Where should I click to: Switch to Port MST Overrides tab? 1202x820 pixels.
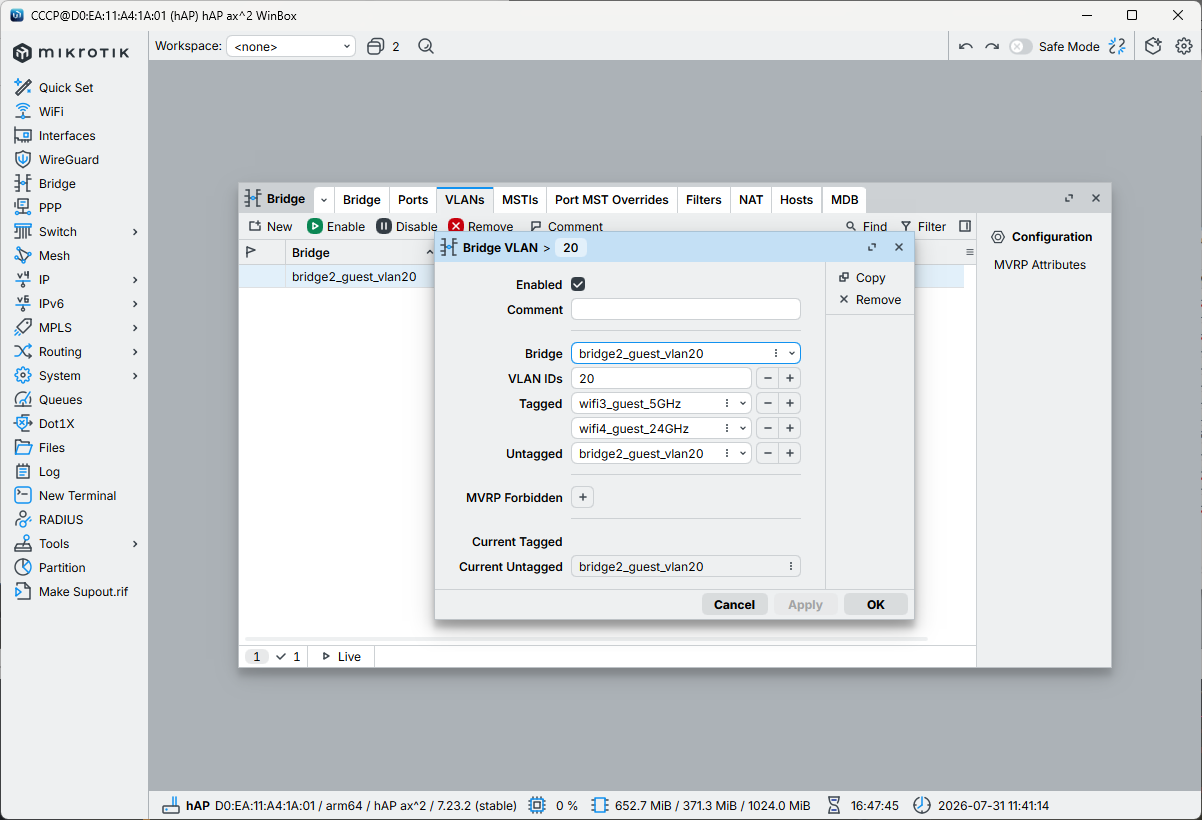612,199
